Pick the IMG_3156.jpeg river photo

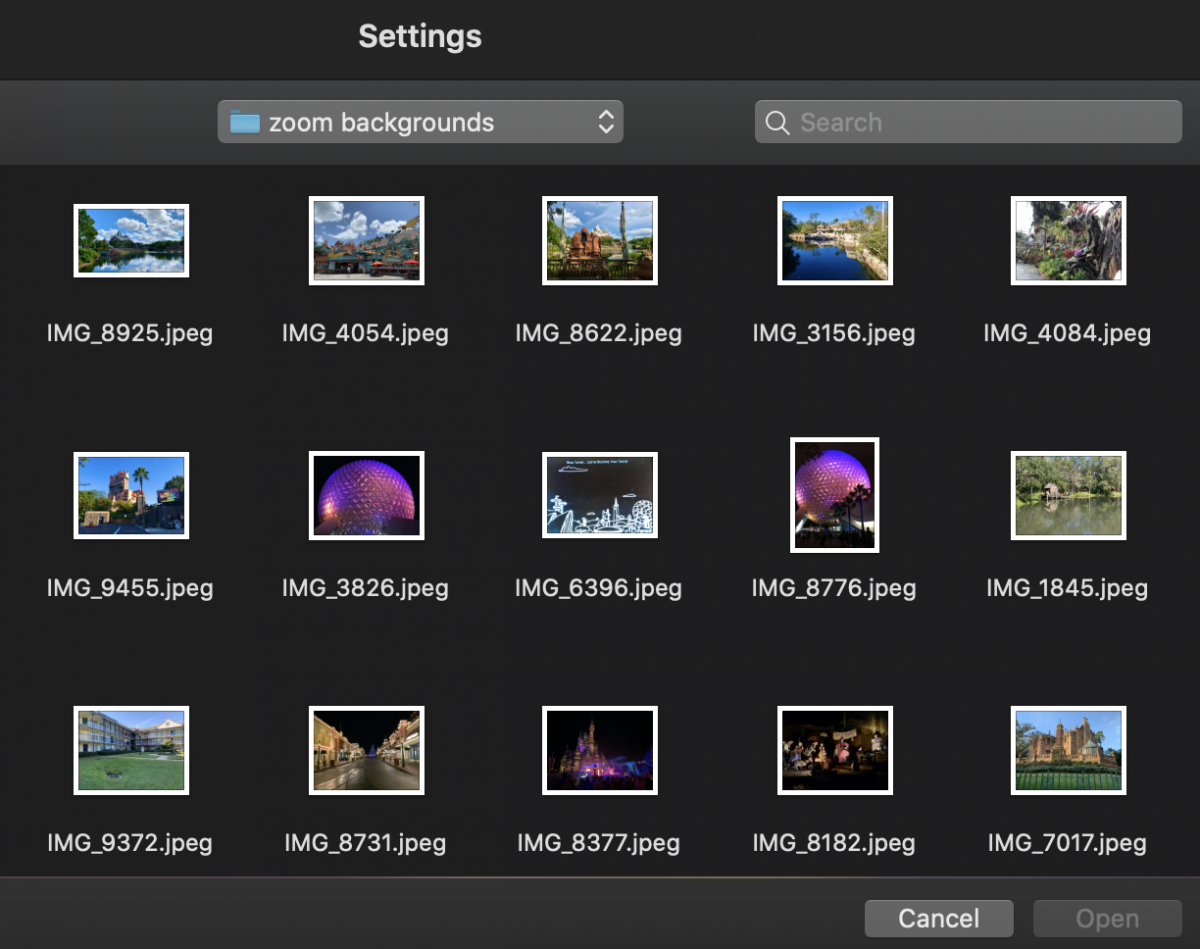pyautogui.click(x=834, y=240)
